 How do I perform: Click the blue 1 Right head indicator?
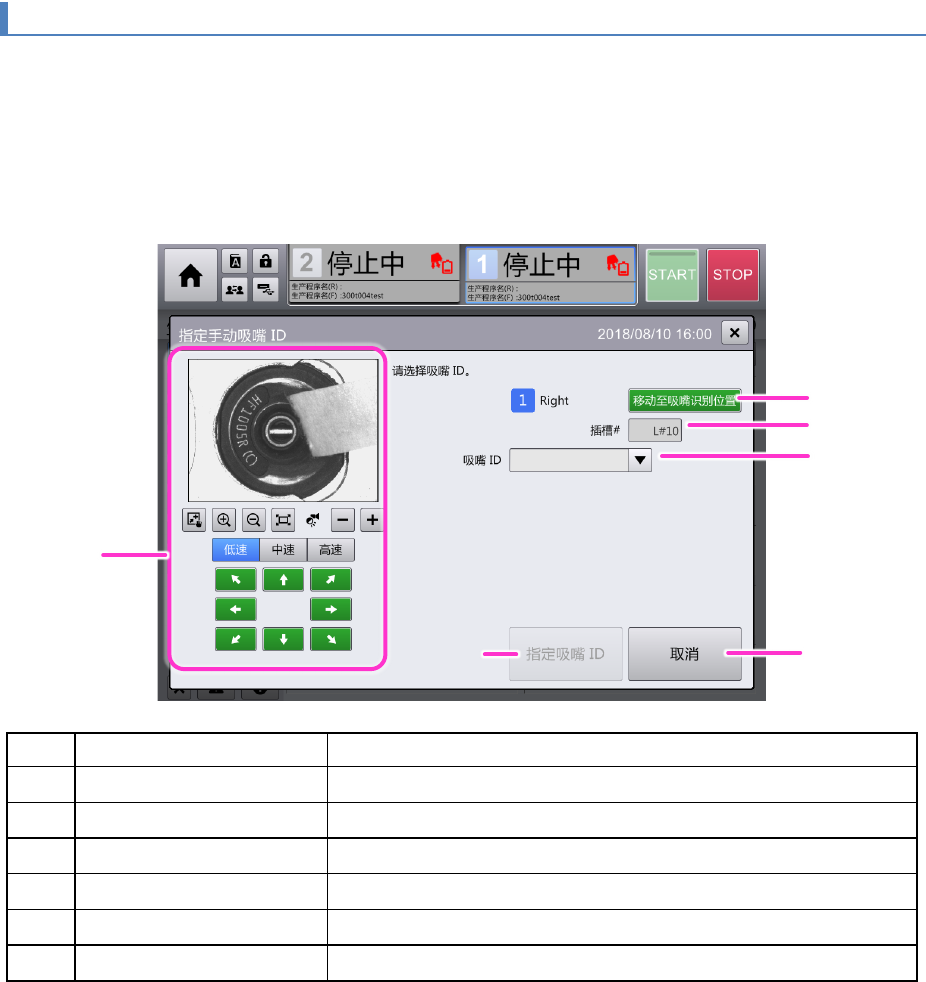pos(523,400)
